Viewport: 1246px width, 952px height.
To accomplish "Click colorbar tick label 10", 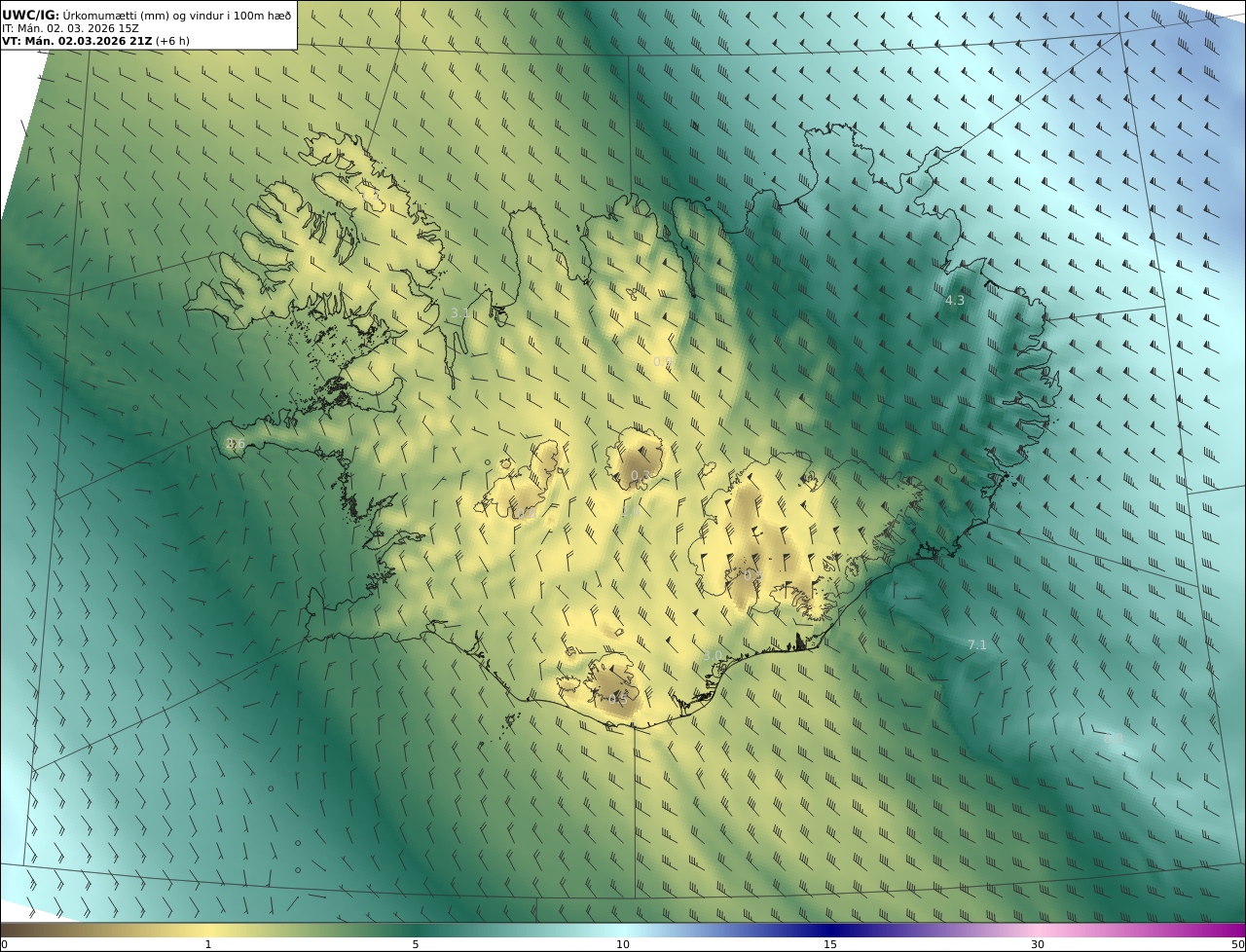I will [623, 944].
